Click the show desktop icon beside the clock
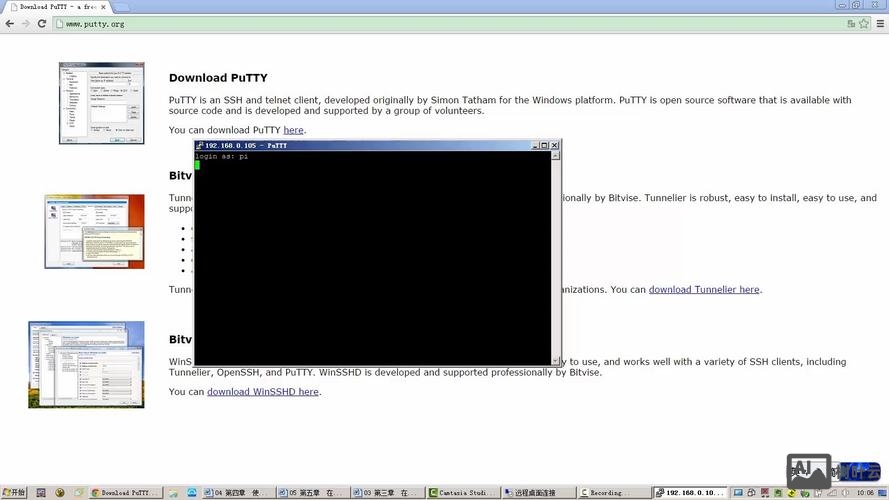 pyautogui.click(x=882, y=493)
